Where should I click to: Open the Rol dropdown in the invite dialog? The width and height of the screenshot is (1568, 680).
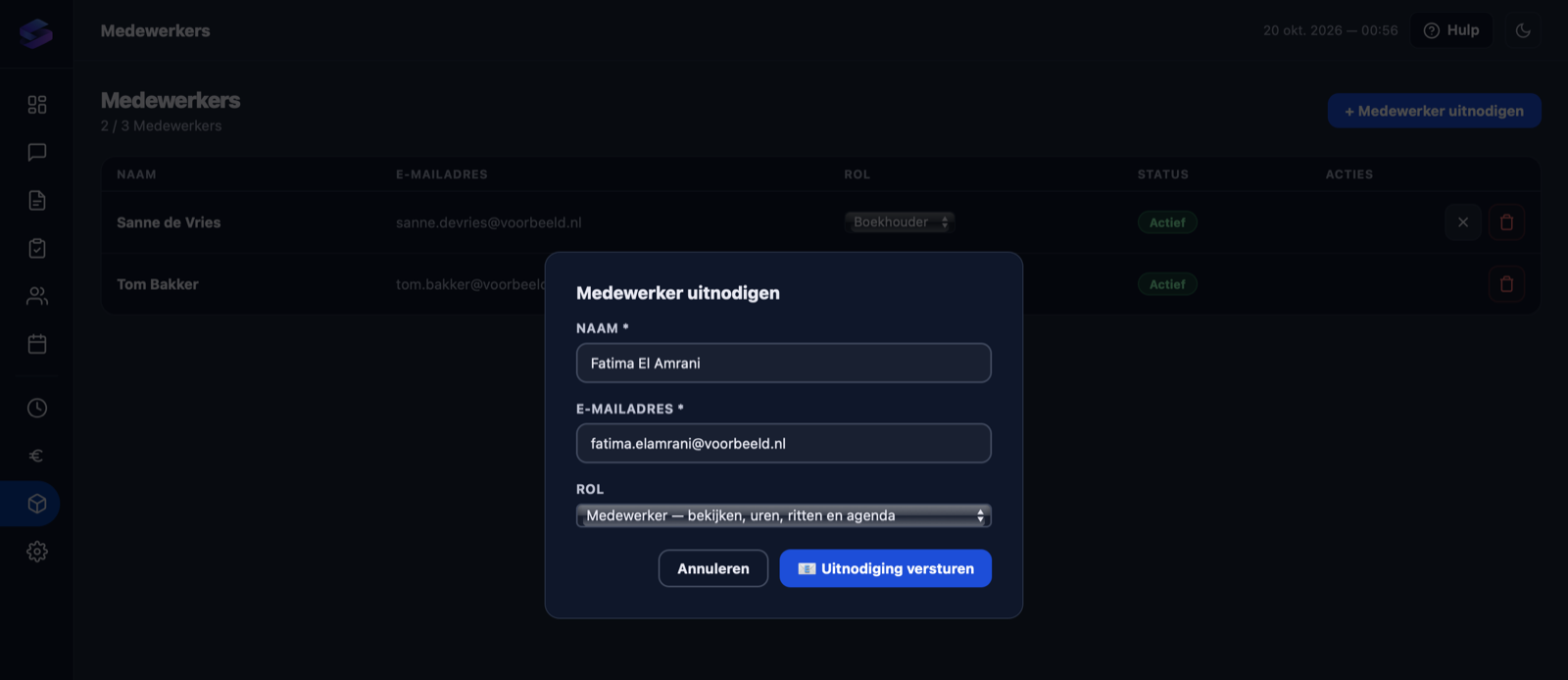coord(784,515)
